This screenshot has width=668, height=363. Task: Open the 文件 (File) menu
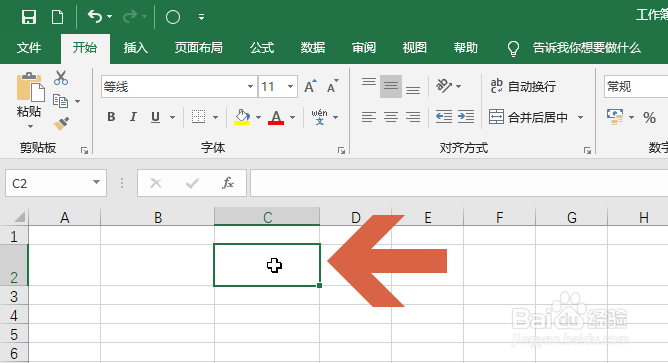pos(29,48)
